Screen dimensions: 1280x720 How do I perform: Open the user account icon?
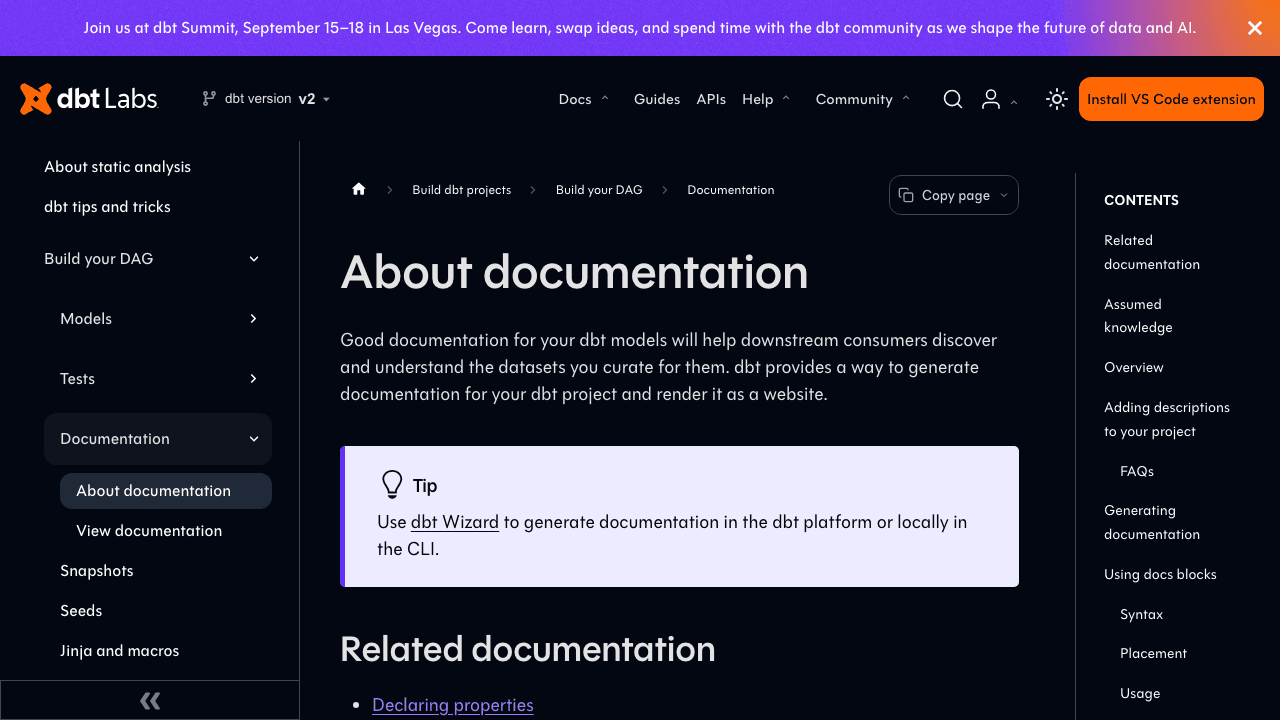tap(991, 99)
